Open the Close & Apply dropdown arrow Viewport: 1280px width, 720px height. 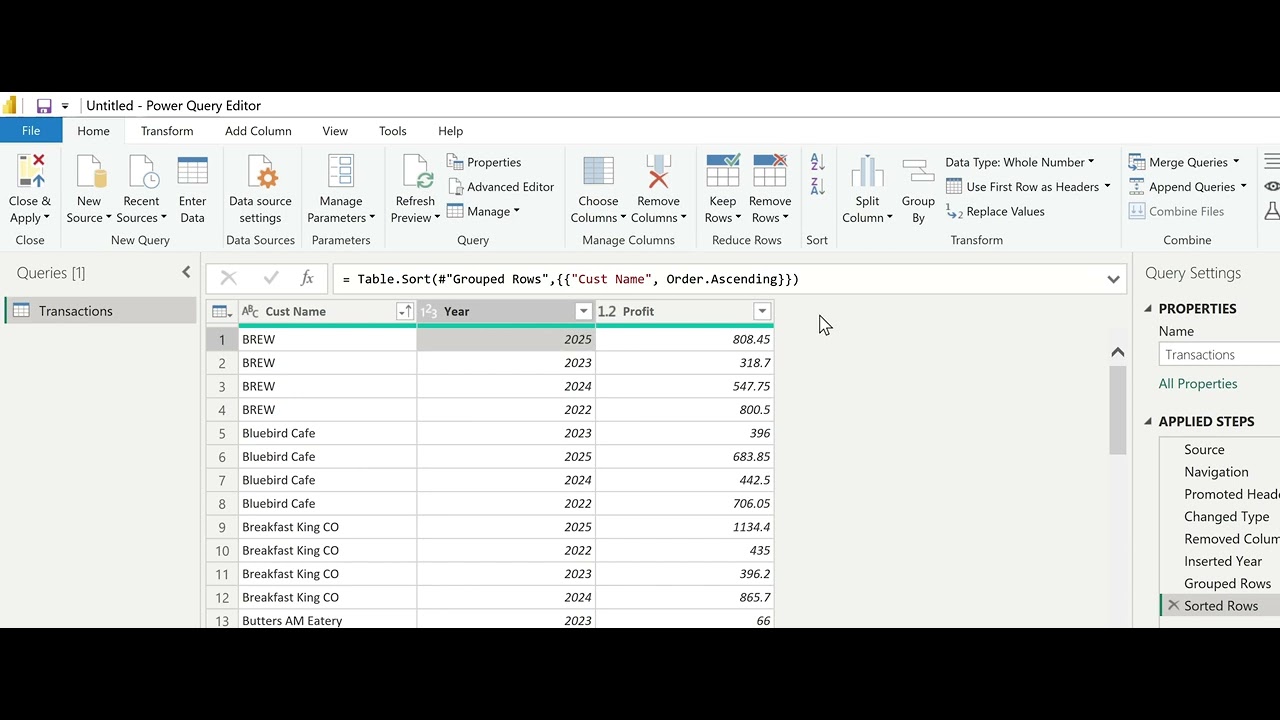[46, 218]
